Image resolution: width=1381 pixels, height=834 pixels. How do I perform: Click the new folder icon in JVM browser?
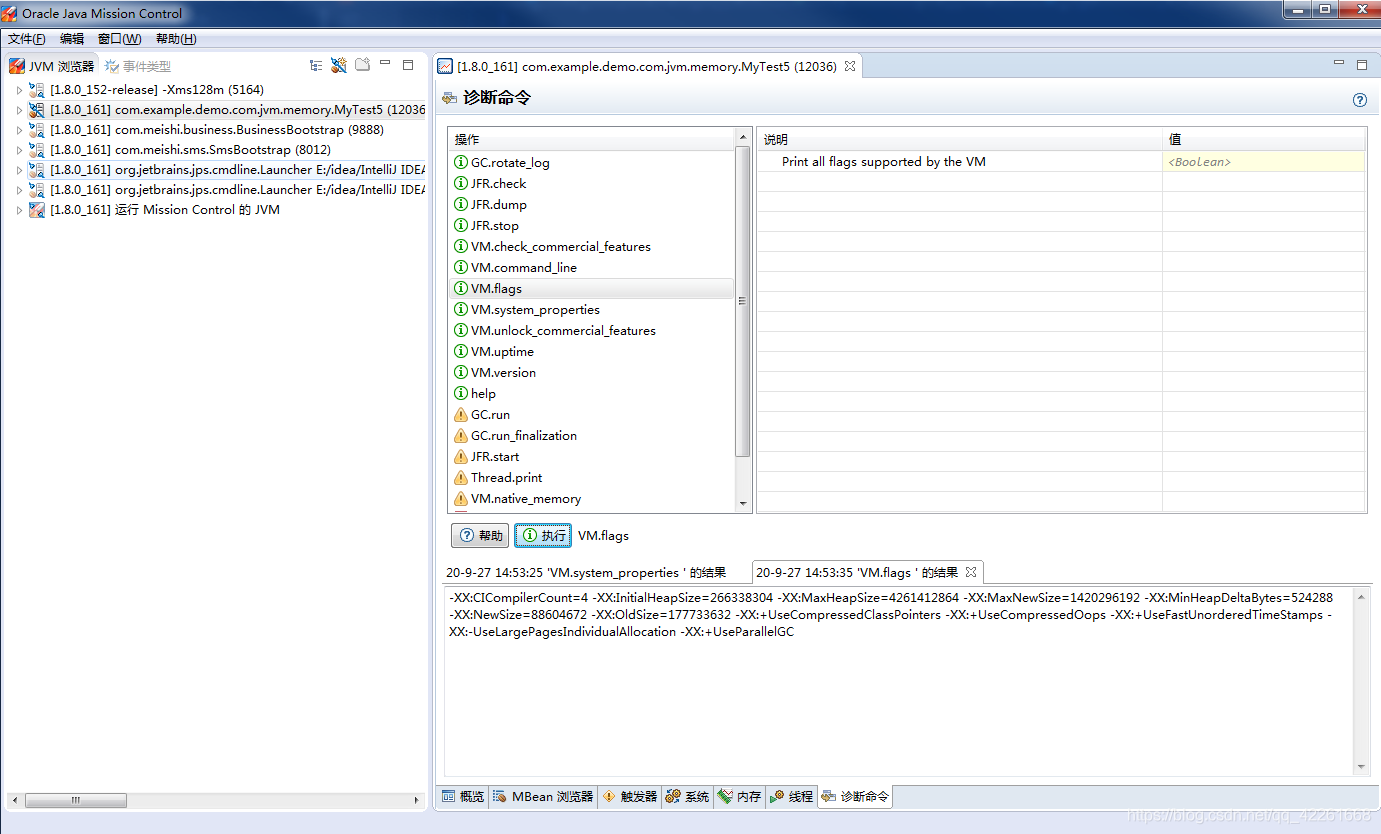[363, 65]
